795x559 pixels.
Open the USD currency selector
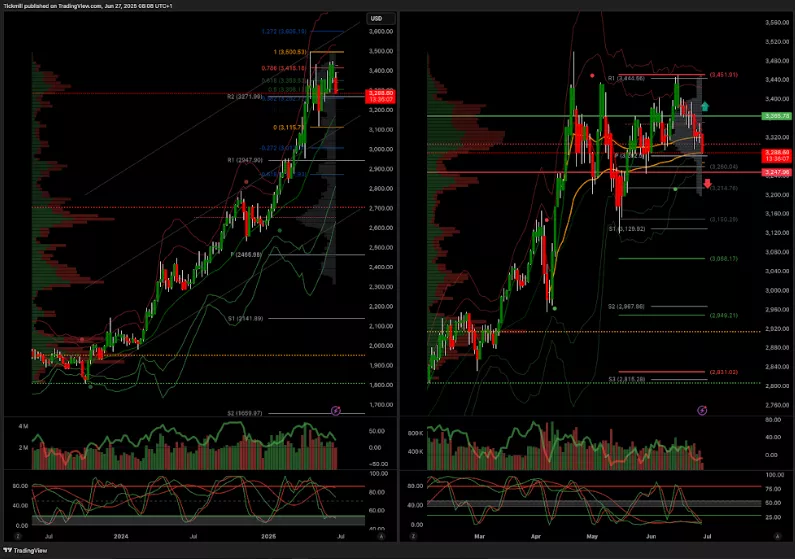tap(377, 18)
